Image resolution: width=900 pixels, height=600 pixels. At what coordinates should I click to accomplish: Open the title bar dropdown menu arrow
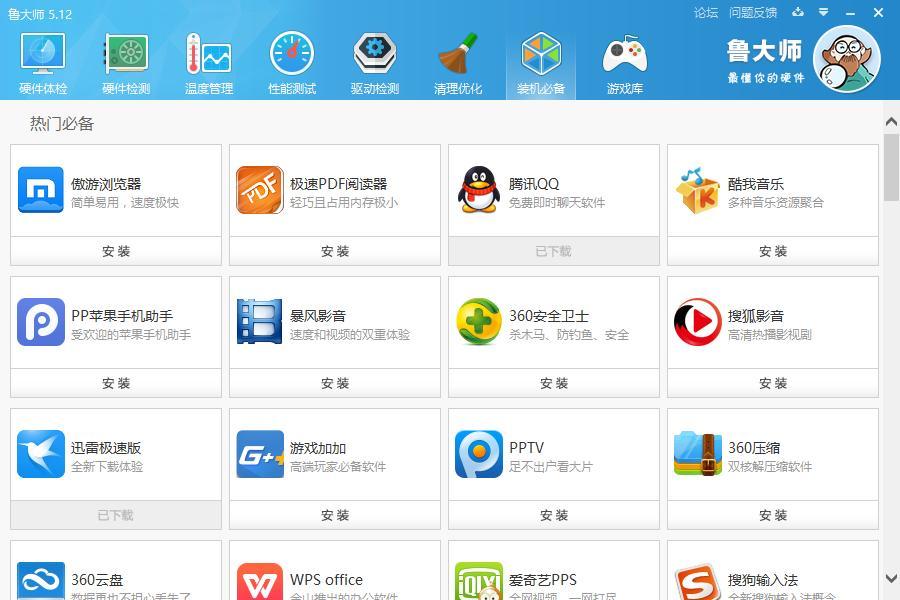coord(824,12)
